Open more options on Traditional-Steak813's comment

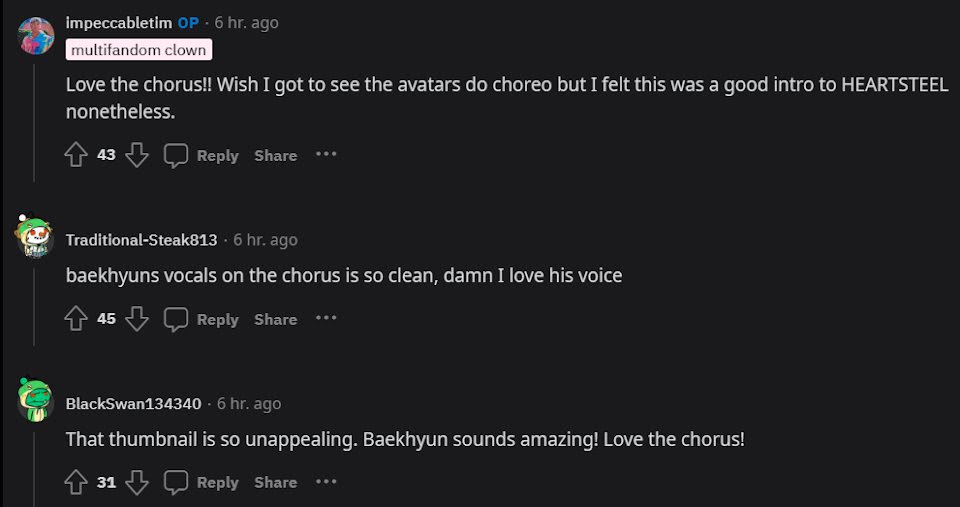point(326,319)
